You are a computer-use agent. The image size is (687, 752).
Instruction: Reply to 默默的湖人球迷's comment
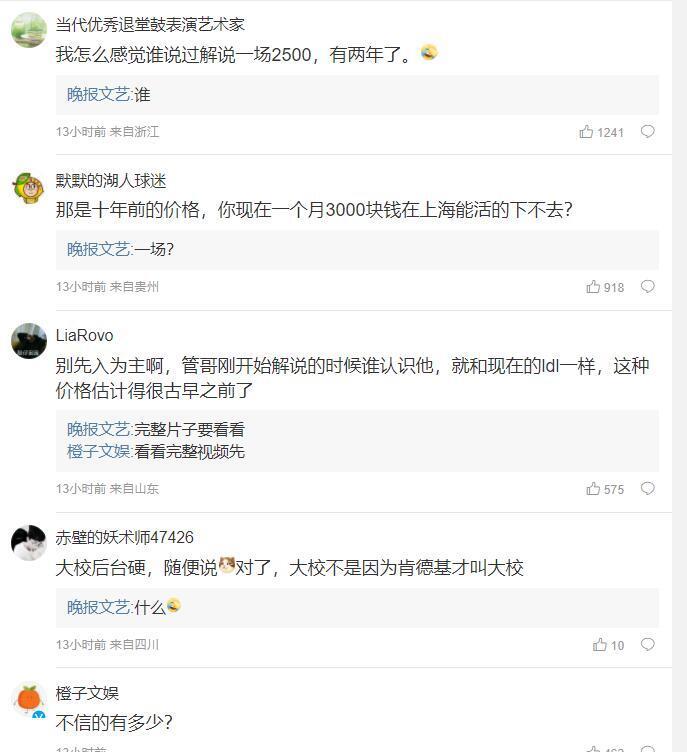click(x=647, y=287)
